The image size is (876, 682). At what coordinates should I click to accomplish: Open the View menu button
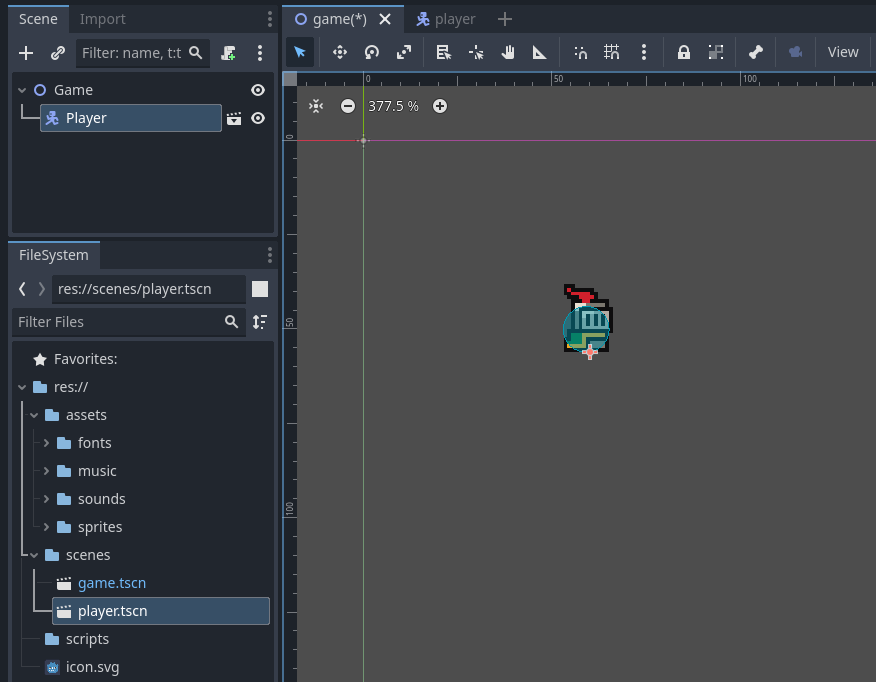pyautogui.click(x=842, y=52)
